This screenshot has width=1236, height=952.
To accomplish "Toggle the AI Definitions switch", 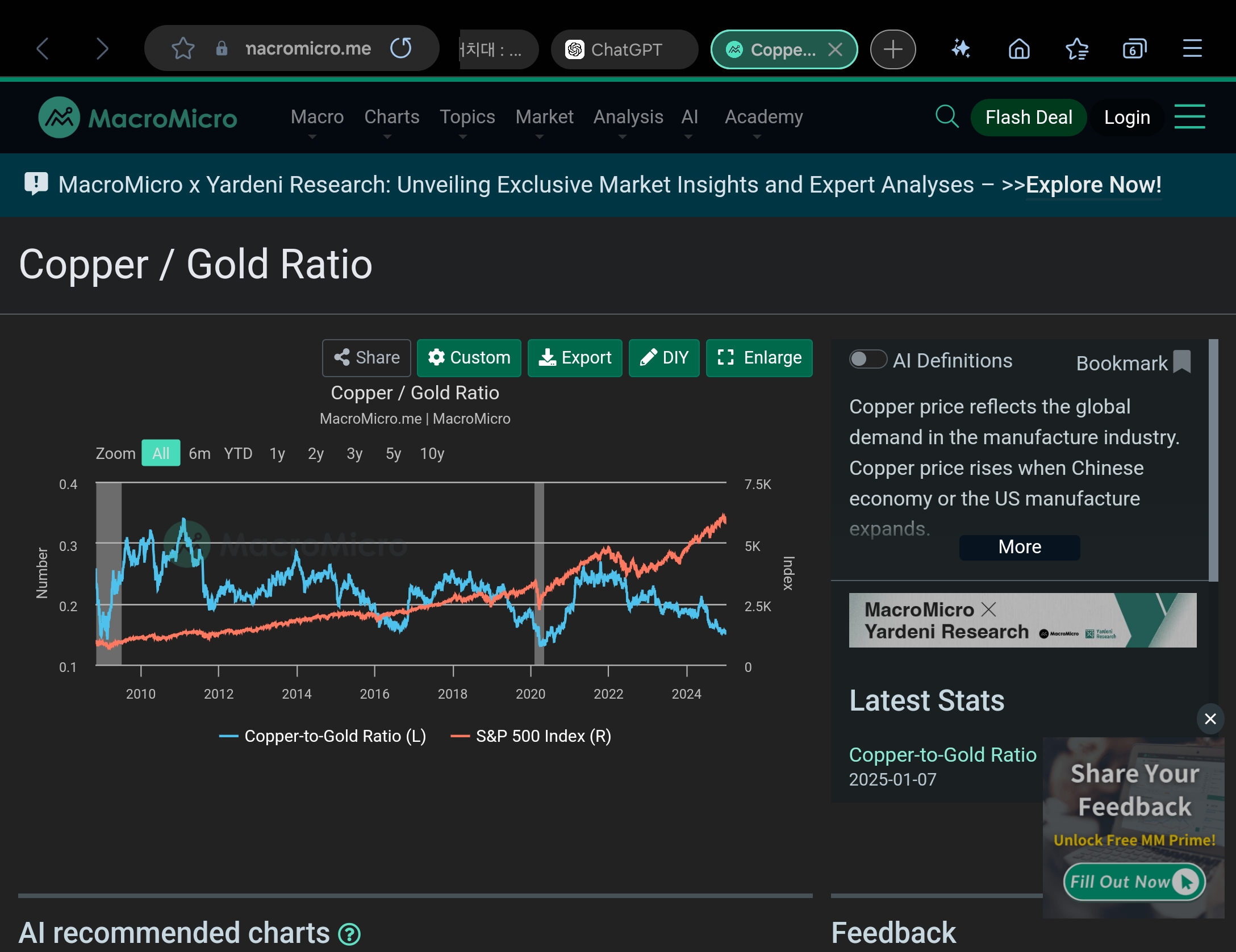I will click(x=867, y=360).
